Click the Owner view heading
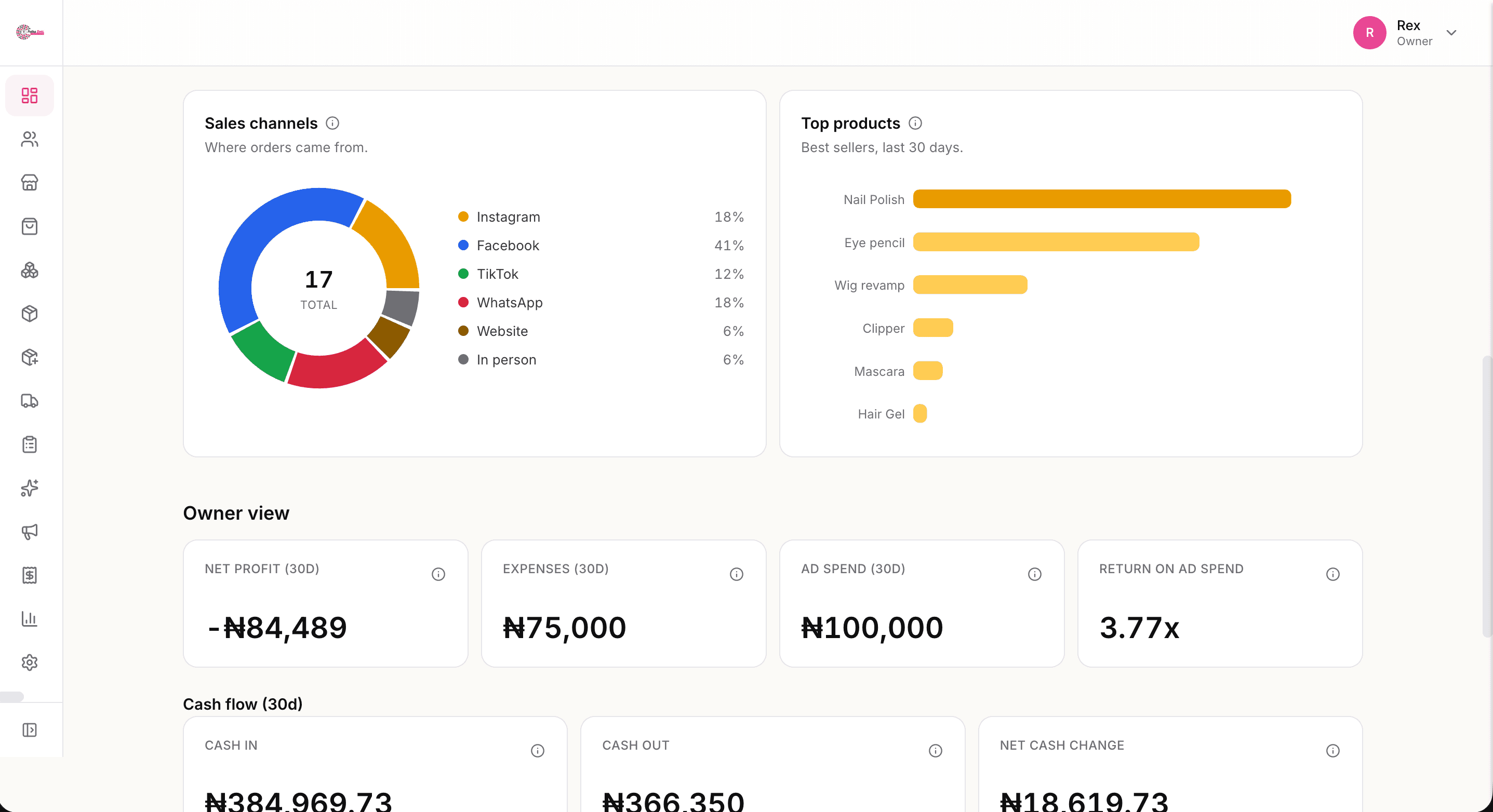 236,513
